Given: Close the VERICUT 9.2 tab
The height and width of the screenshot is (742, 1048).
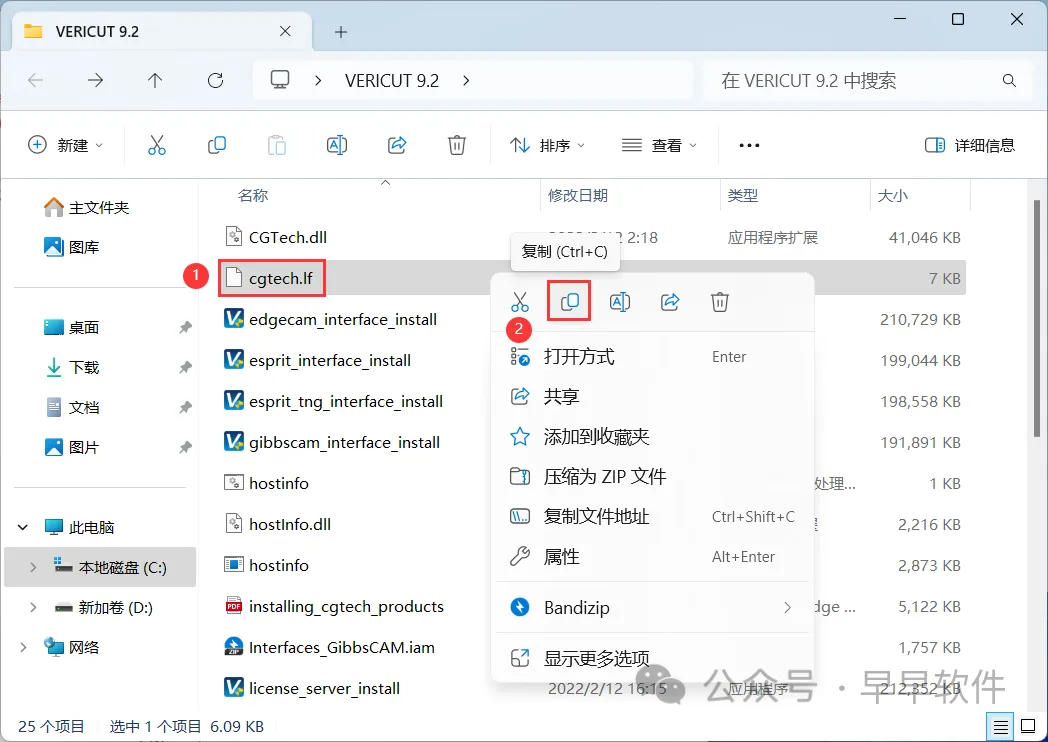Looking at the screenshot, I should 285,31.
